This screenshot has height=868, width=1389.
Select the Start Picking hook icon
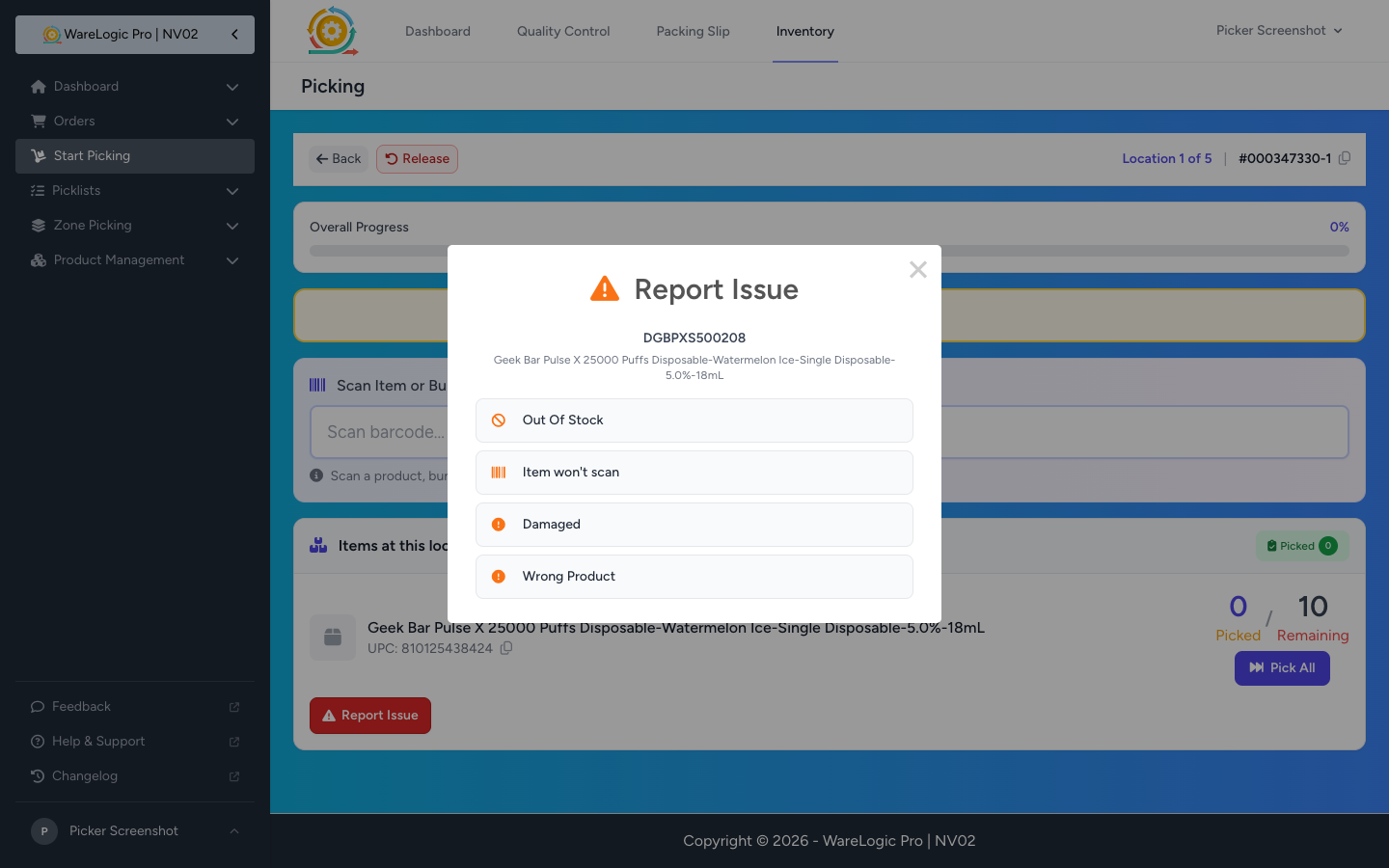click(x=39, y=155)
